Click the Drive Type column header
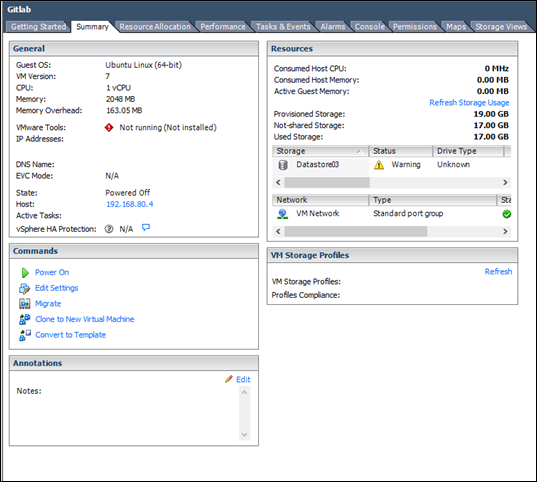The image size is (537, 482). [x=469, y=151]
